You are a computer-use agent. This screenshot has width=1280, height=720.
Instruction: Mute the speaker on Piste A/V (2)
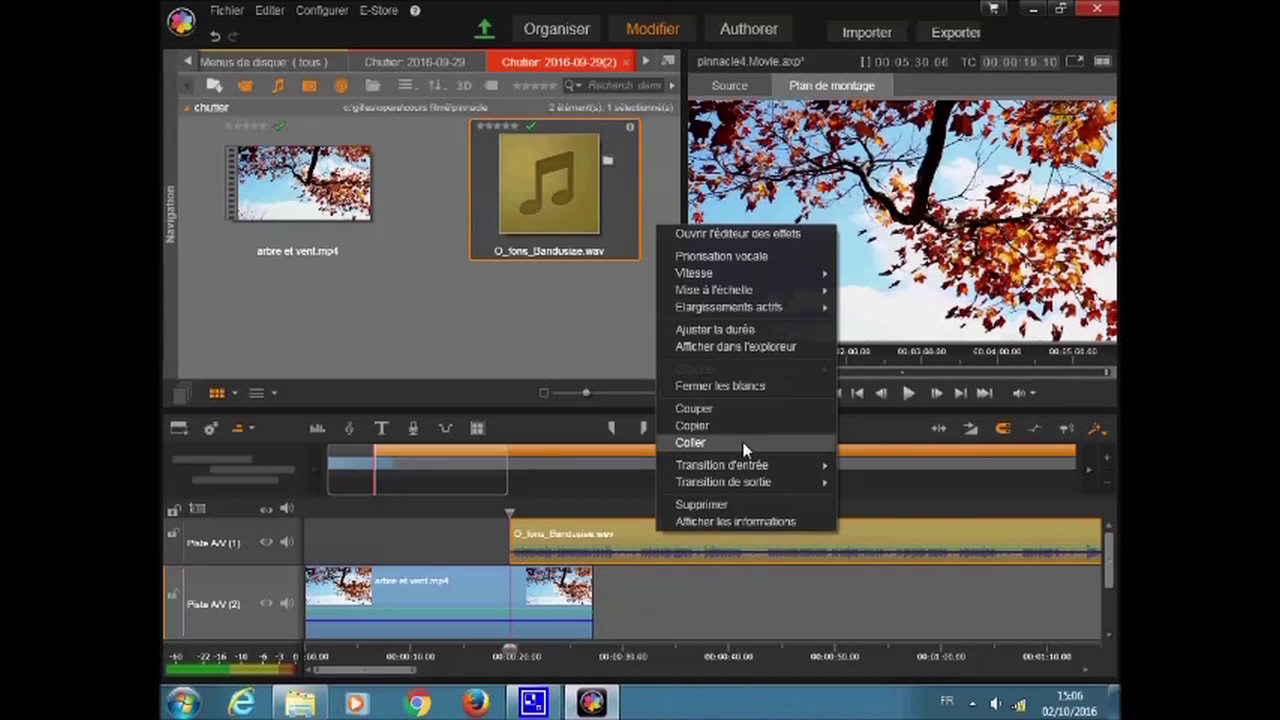287,604
